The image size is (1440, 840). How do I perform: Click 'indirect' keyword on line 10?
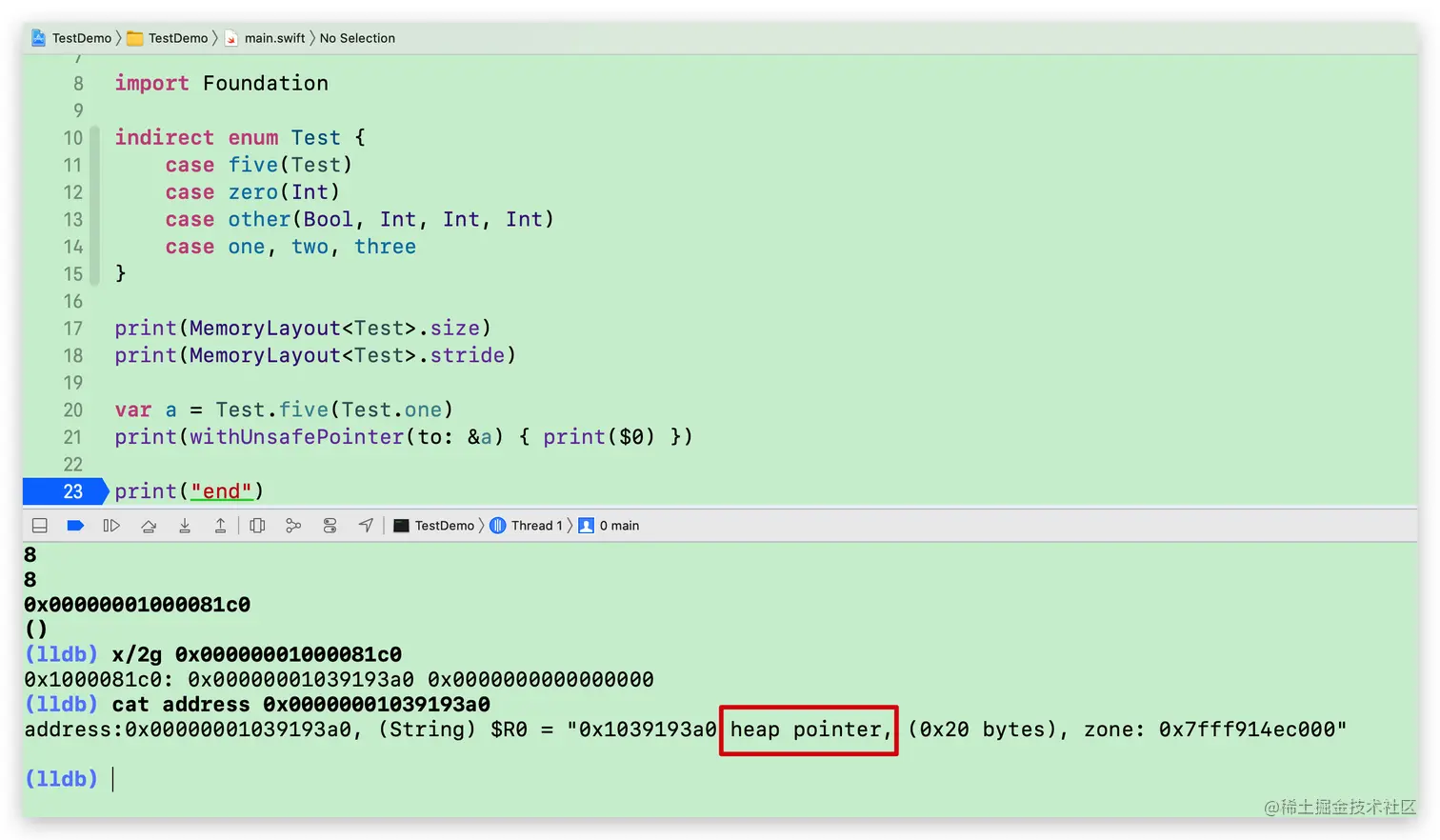tap(165, 138)
